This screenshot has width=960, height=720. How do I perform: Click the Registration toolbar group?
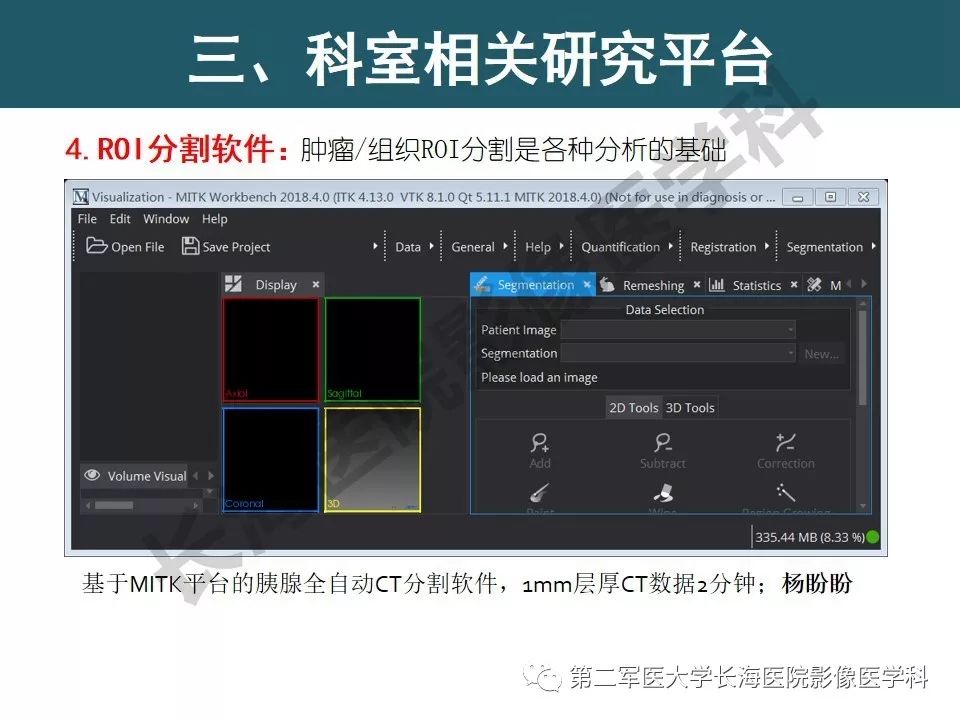pos(723,247)
